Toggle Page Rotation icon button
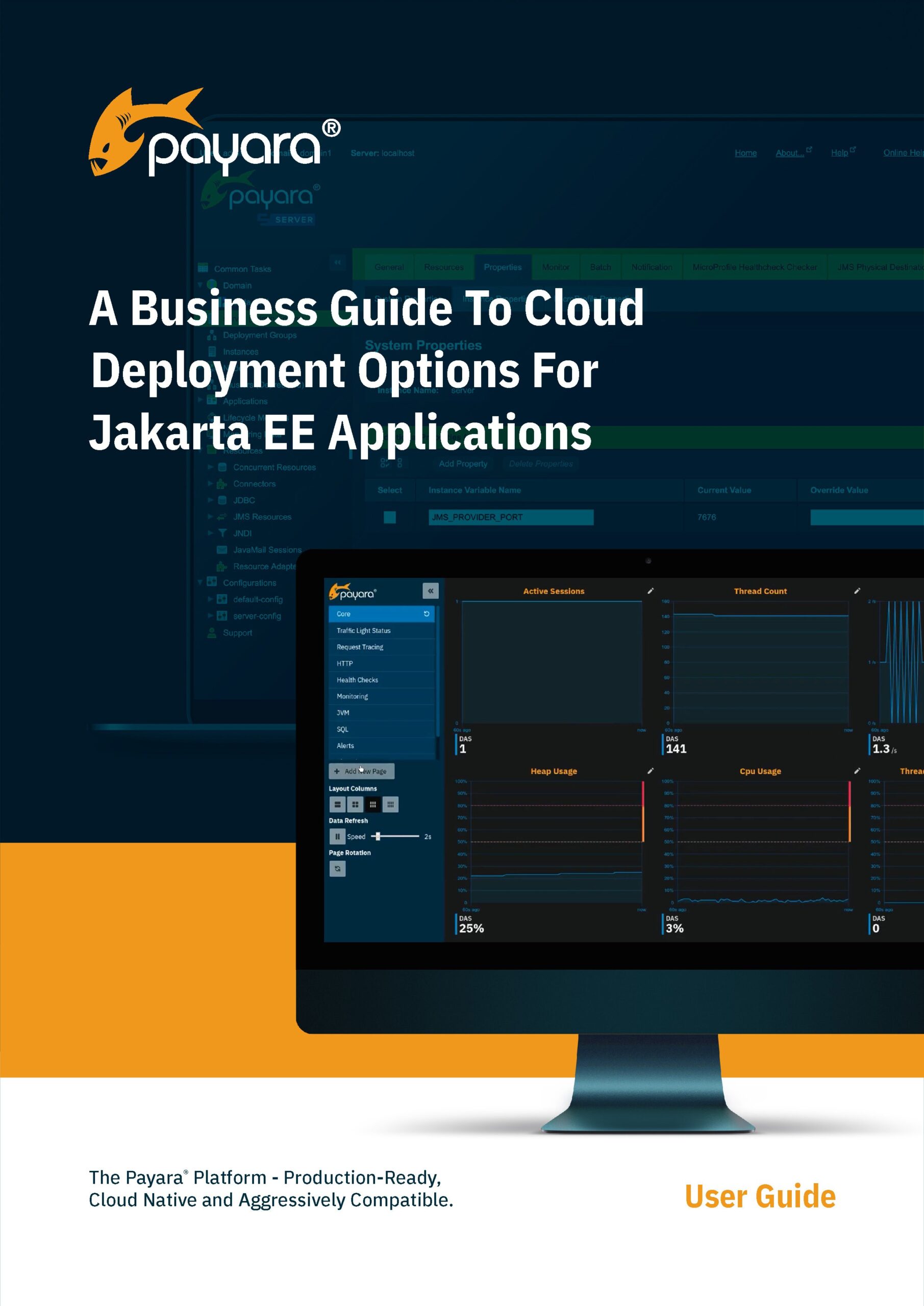 tap(337, 869)
